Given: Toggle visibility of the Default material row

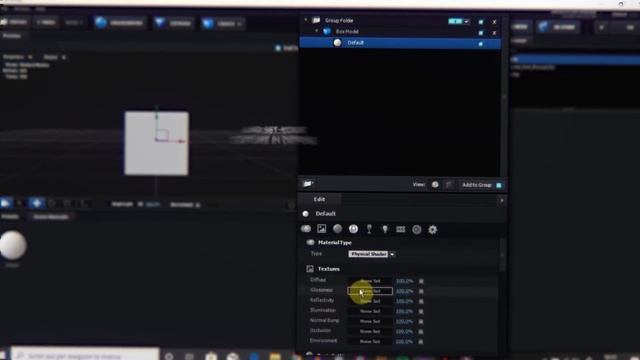Looking at the screenshot, I should tap(481, 44).
